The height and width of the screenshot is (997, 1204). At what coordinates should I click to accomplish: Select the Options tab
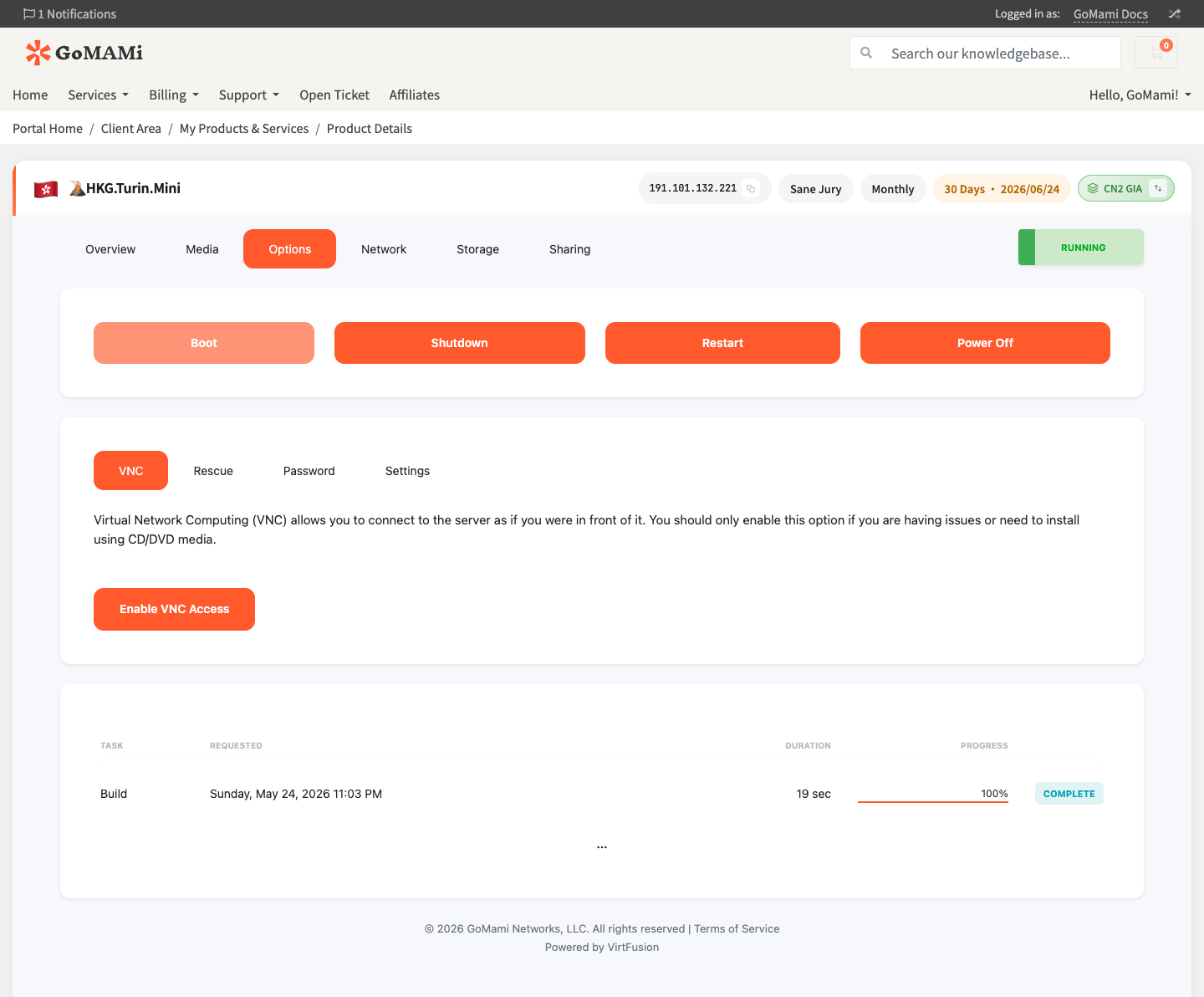pos(290,249)
